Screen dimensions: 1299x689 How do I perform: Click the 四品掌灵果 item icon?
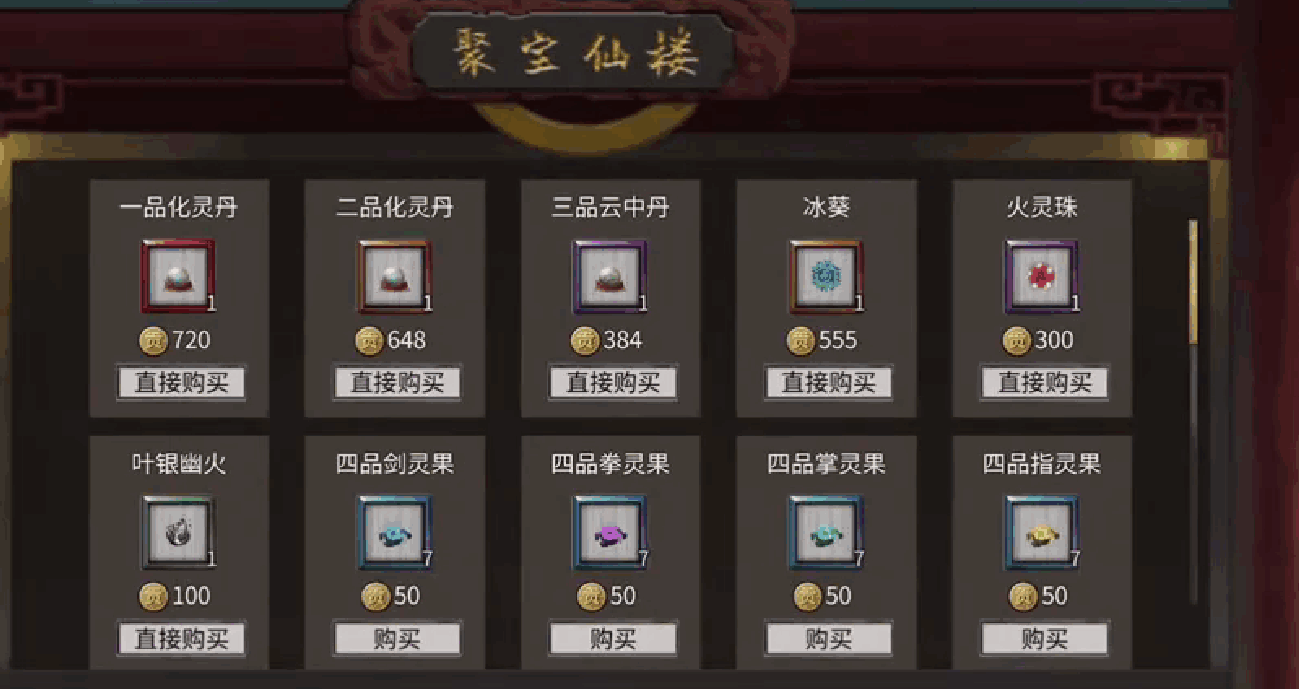pos(826,532)
